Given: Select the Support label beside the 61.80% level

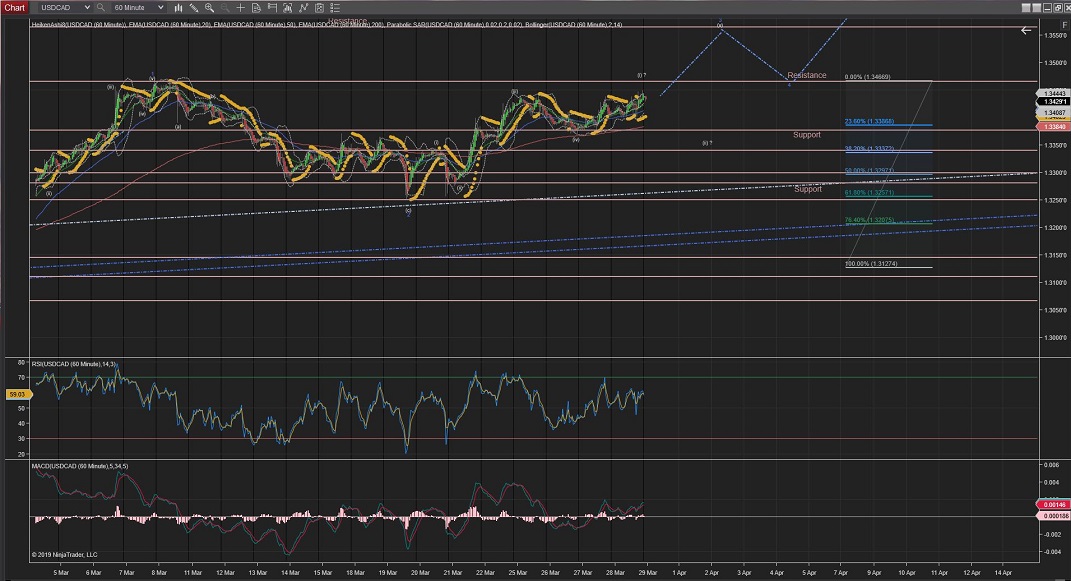Looking at the screenshot, I should point(808,188).
